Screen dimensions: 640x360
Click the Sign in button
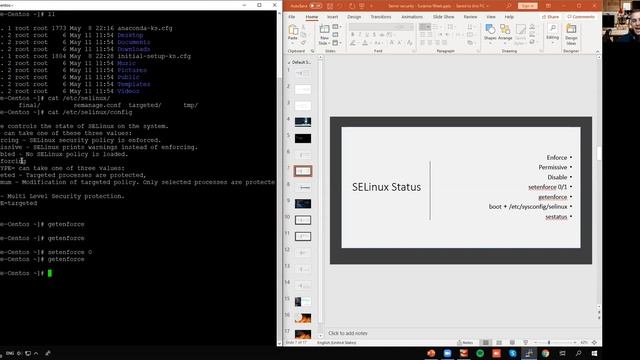click(527, 6)
